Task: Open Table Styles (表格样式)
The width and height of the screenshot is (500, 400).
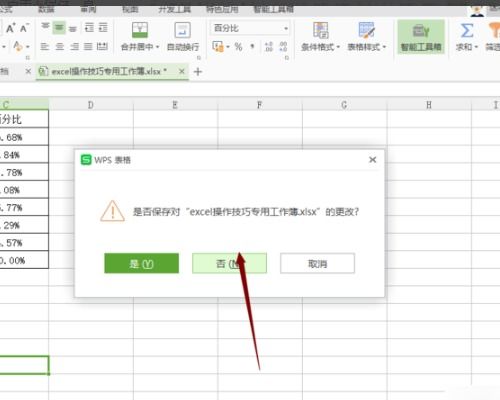Action: (x=366, y=37)
